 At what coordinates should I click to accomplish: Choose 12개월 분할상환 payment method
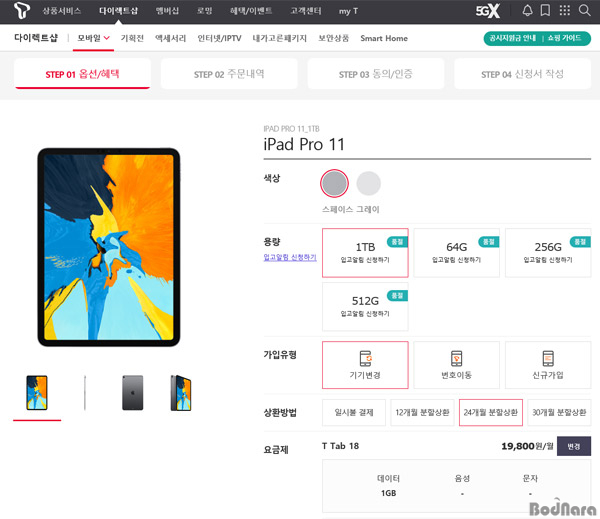point(422,412)
